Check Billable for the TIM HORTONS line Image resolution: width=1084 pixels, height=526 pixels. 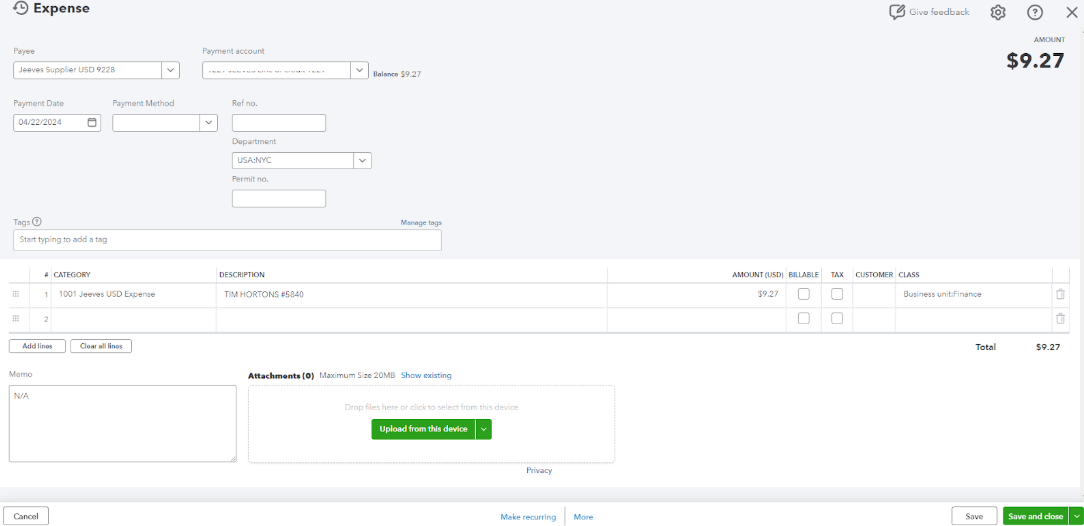coord(803,294)
